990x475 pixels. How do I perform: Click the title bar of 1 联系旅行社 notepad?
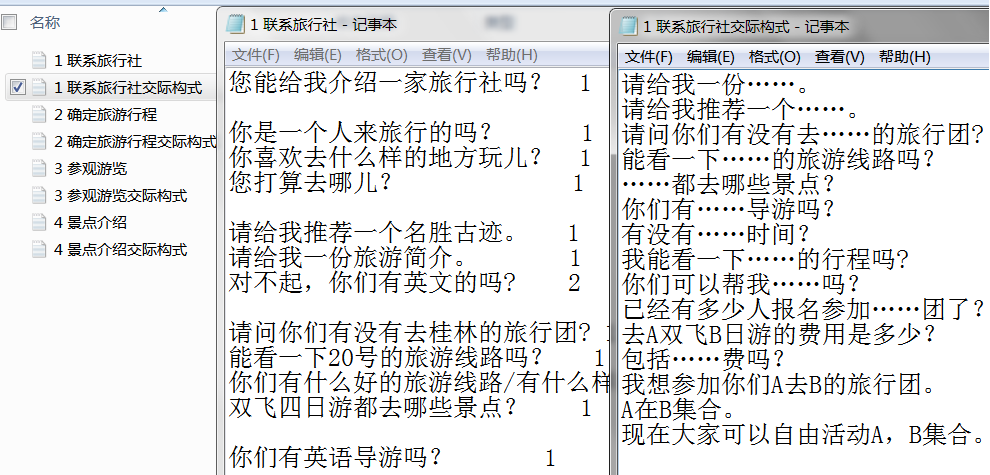[414, 25]
